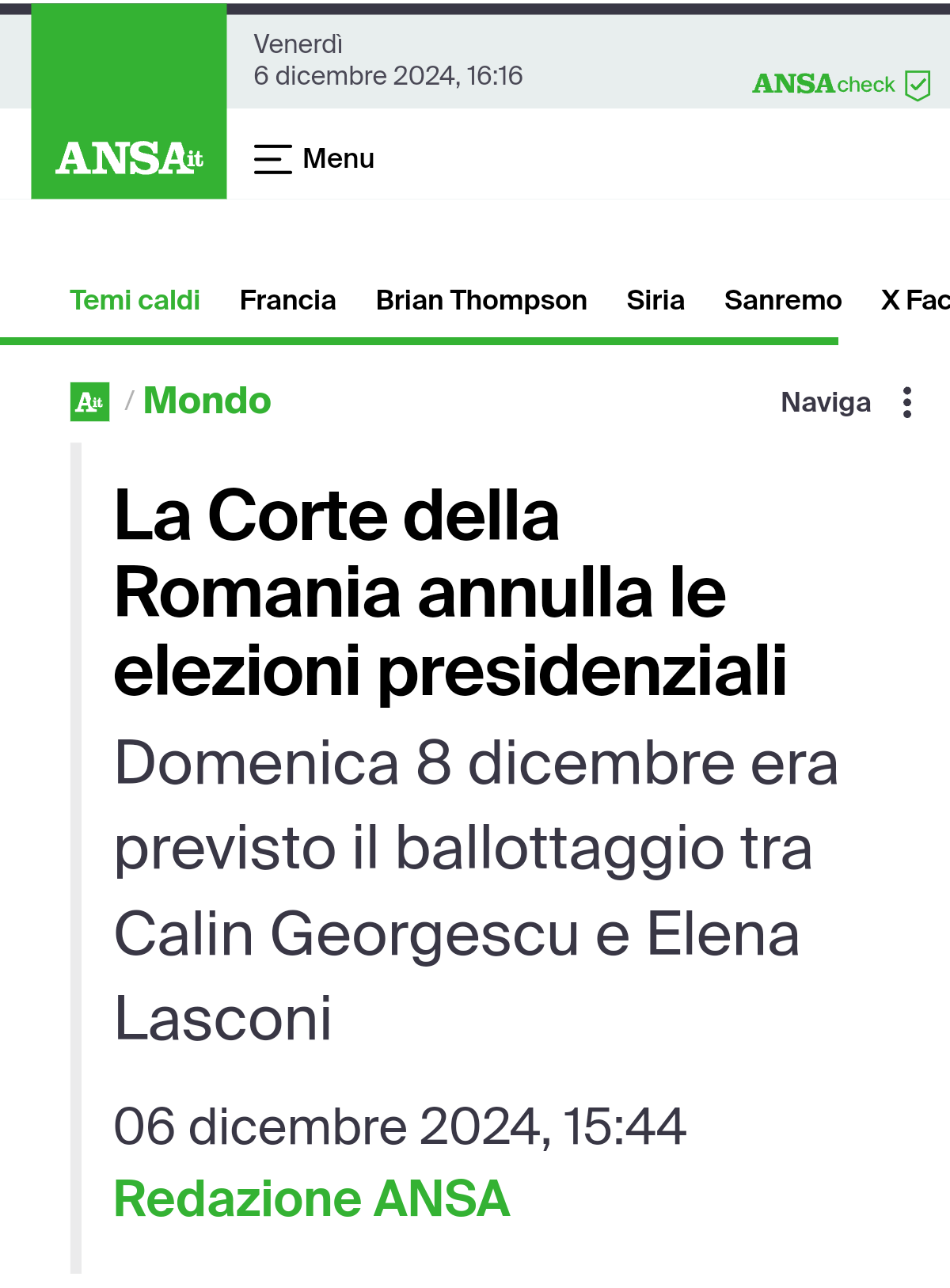Click the ANSA.it logo
950x1288 pixels.
point(129,158)
